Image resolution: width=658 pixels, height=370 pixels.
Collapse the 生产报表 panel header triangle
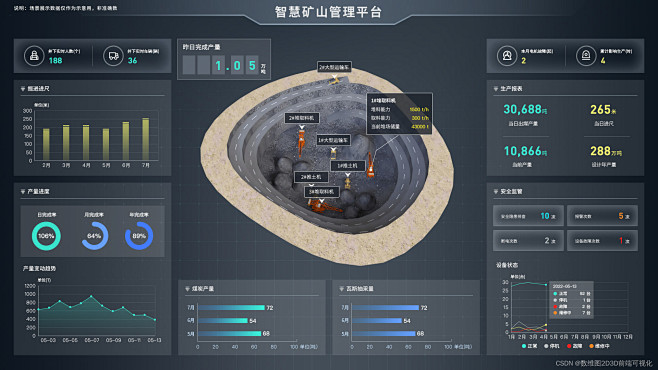coord(496,89)
